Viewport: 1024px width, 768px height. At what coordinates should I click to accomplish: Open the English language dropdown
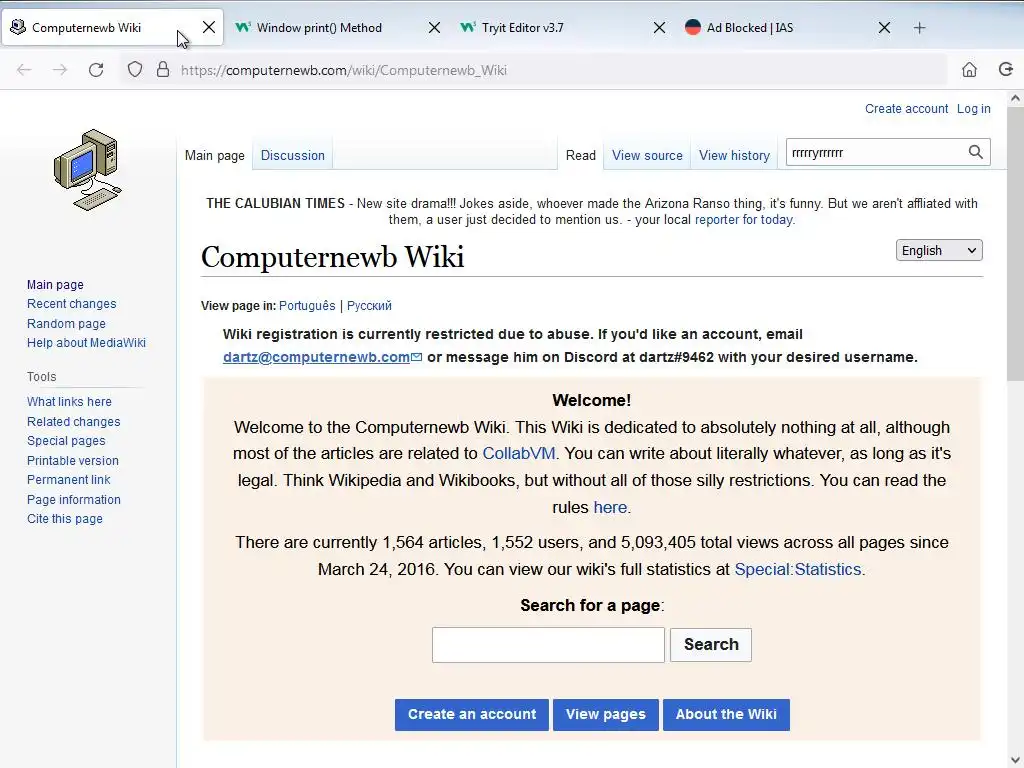[x=939, y=251]
